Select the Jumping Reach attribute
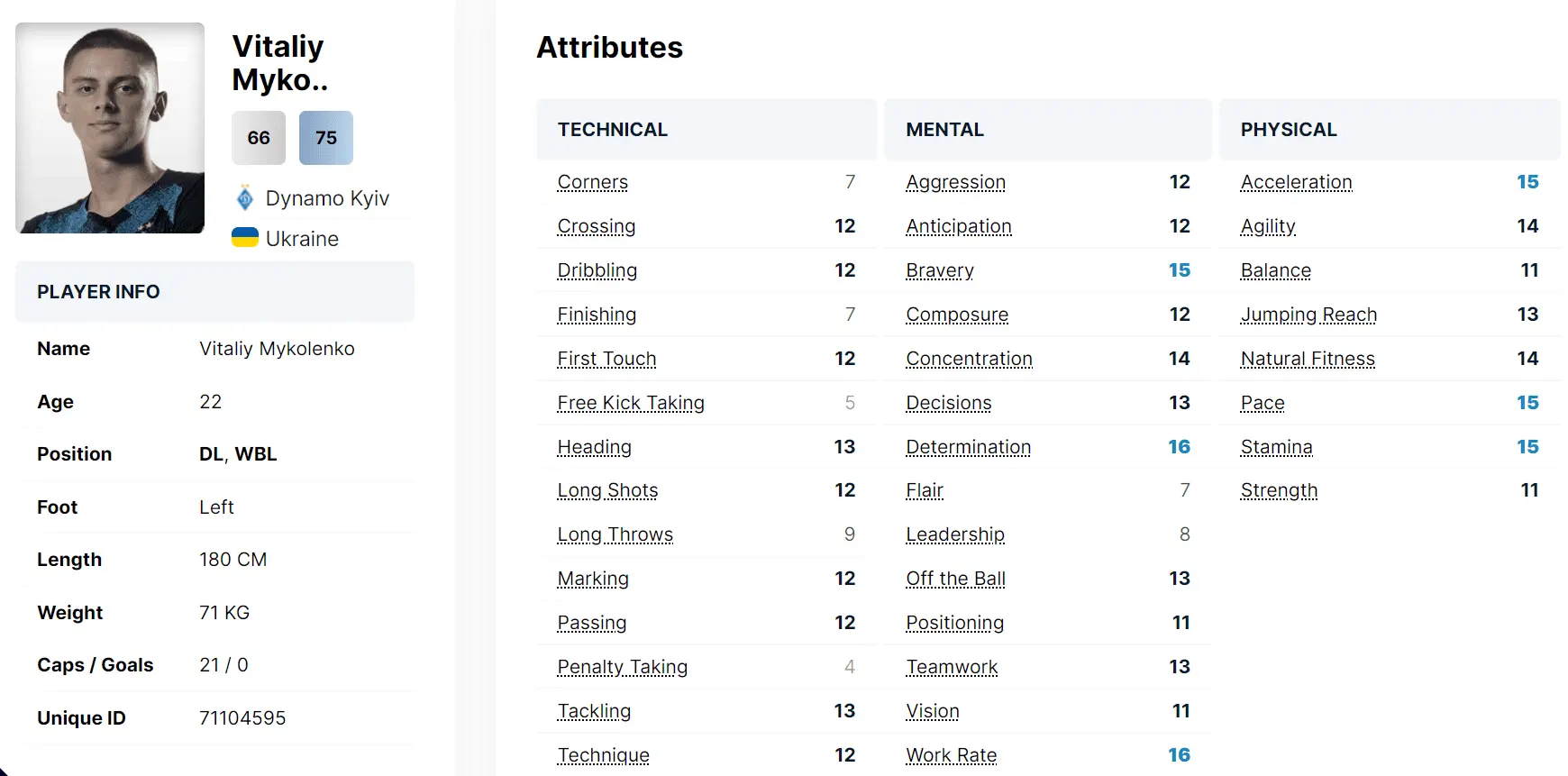Image resolution: width=1568 pixels, height=776 pixels. coord(1308,315)
